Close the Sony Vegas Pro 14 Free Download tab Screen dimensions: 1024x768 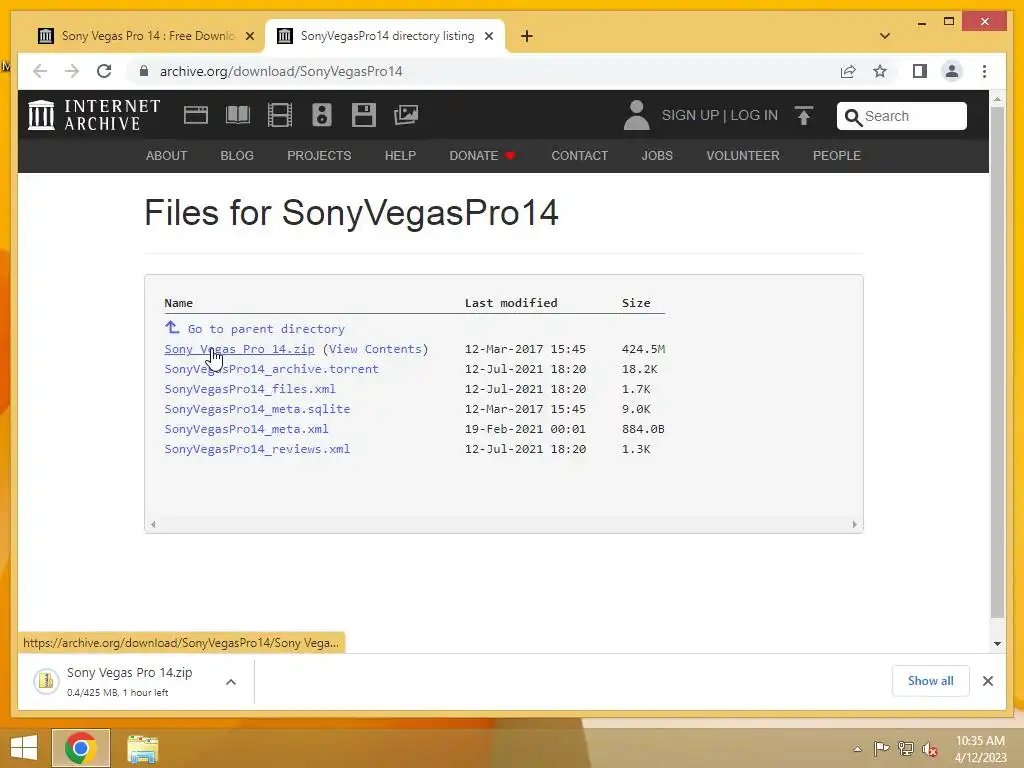pos(249,36)
